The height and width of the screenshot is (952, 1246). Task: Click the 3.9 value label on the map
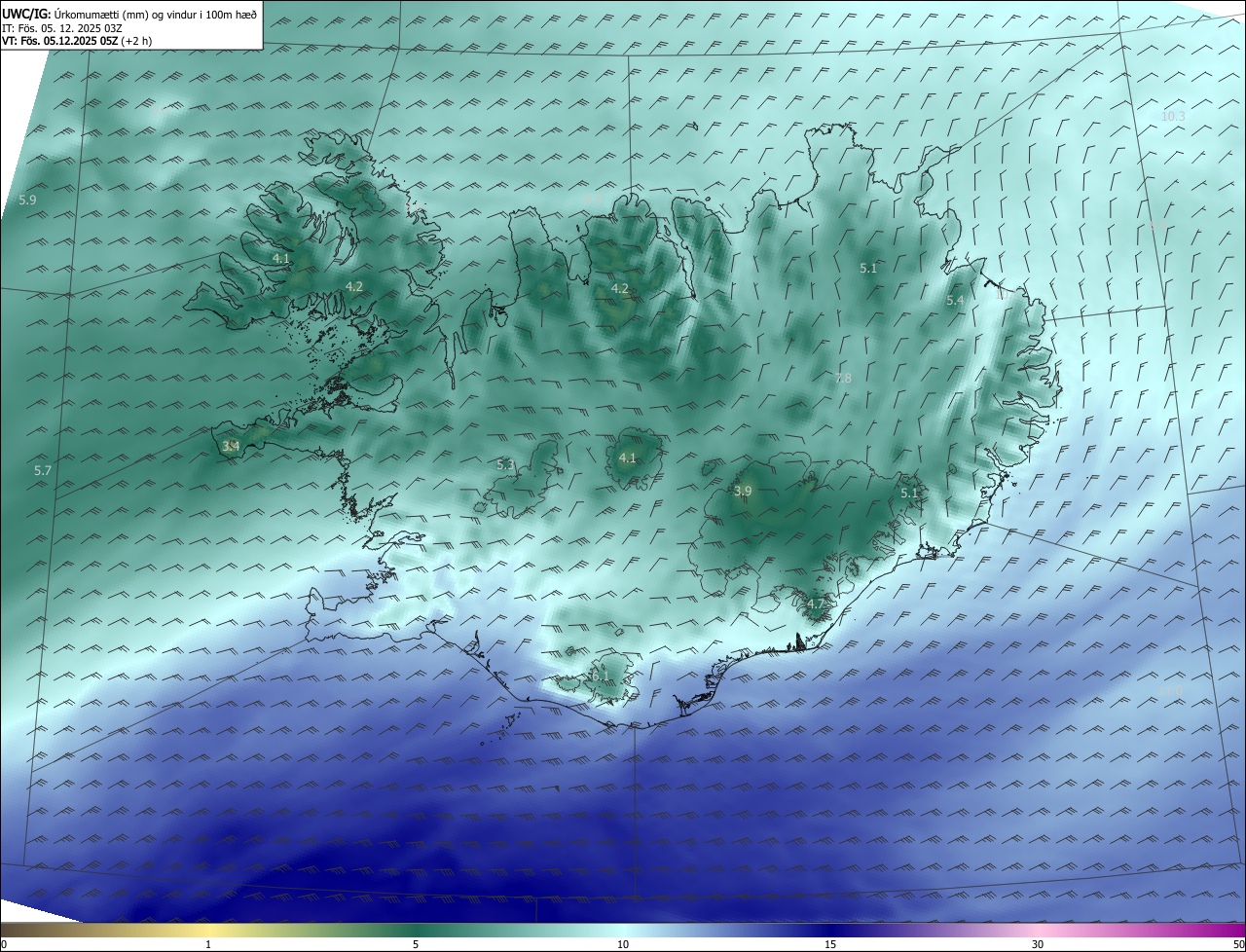tap(743, 492)
